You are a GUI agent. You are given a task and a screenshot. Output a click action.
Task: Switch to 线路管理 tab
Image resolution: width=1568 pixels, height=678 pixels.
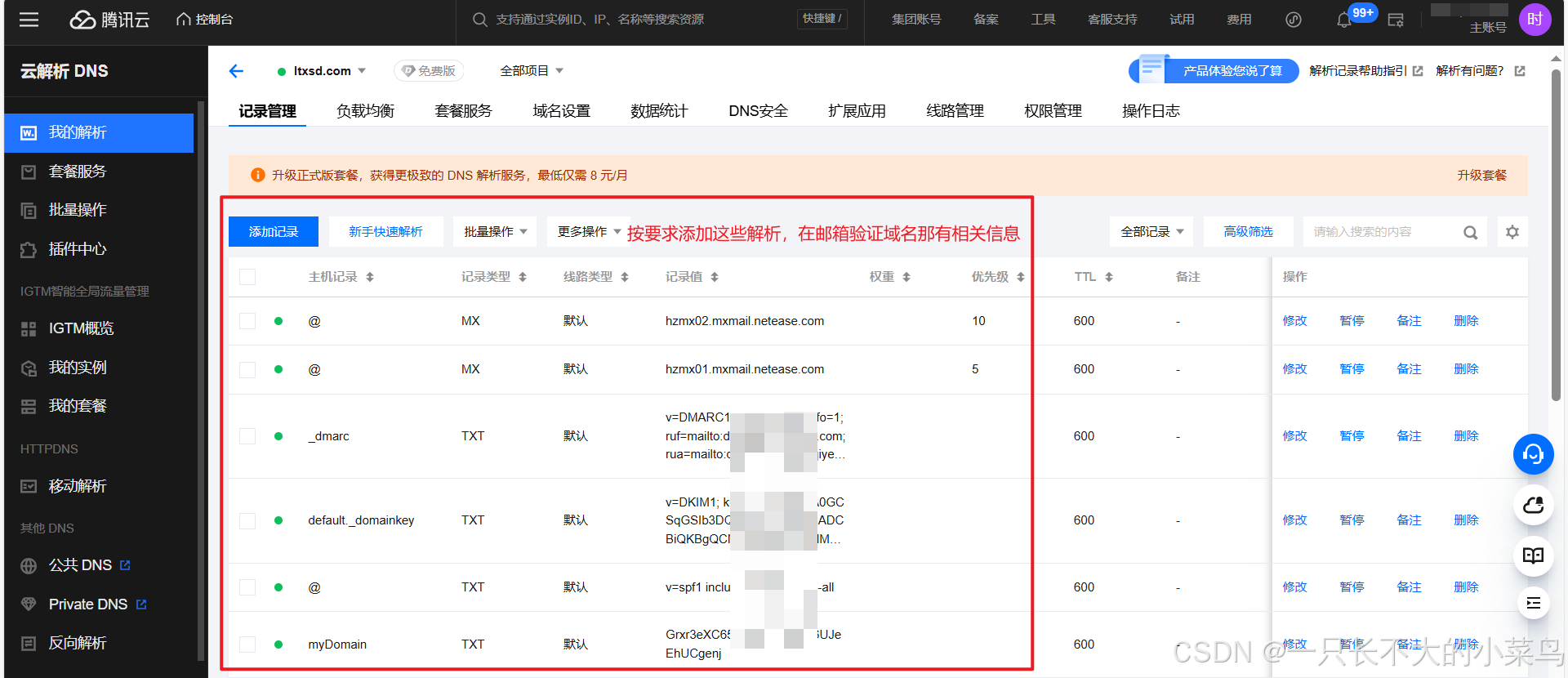[955, 111]
